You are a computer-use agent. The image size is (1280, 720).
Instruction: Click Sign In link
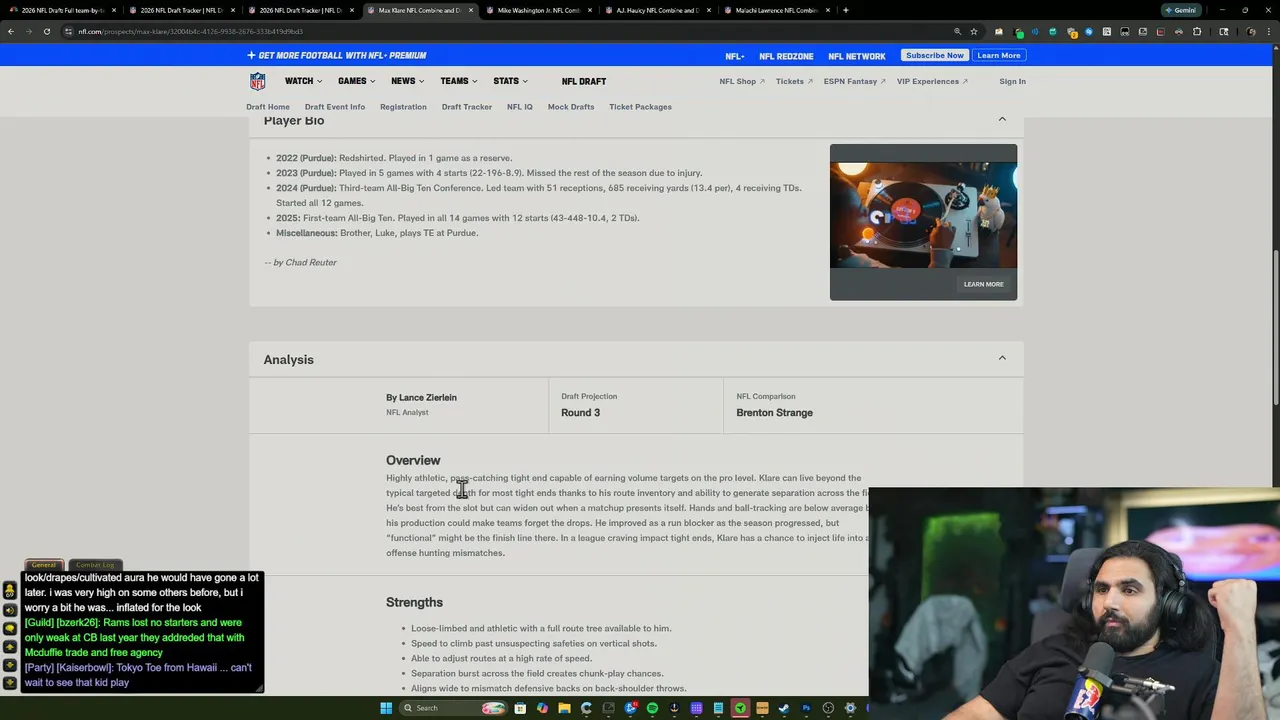[x=1012, y=81]
